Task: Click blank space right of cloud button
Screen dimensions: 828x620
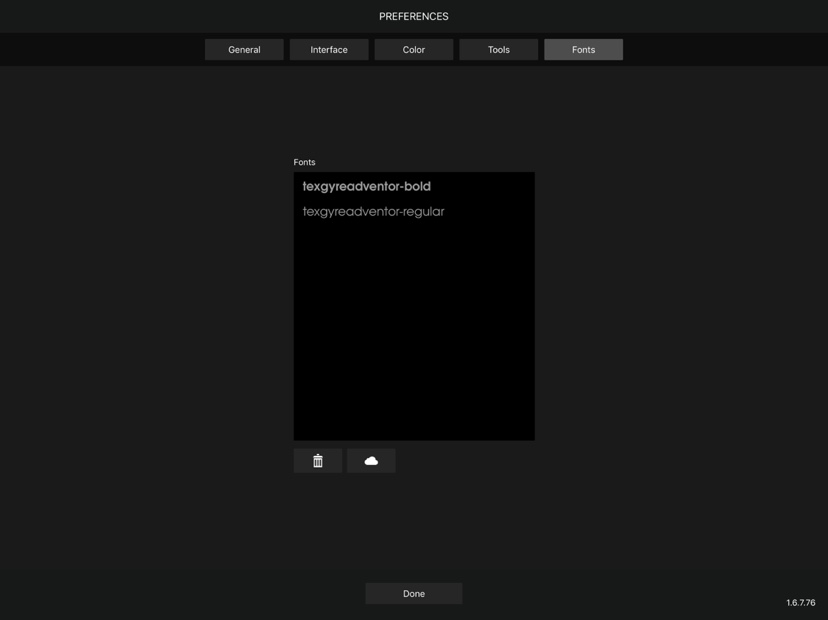Action: pos(470,461)
